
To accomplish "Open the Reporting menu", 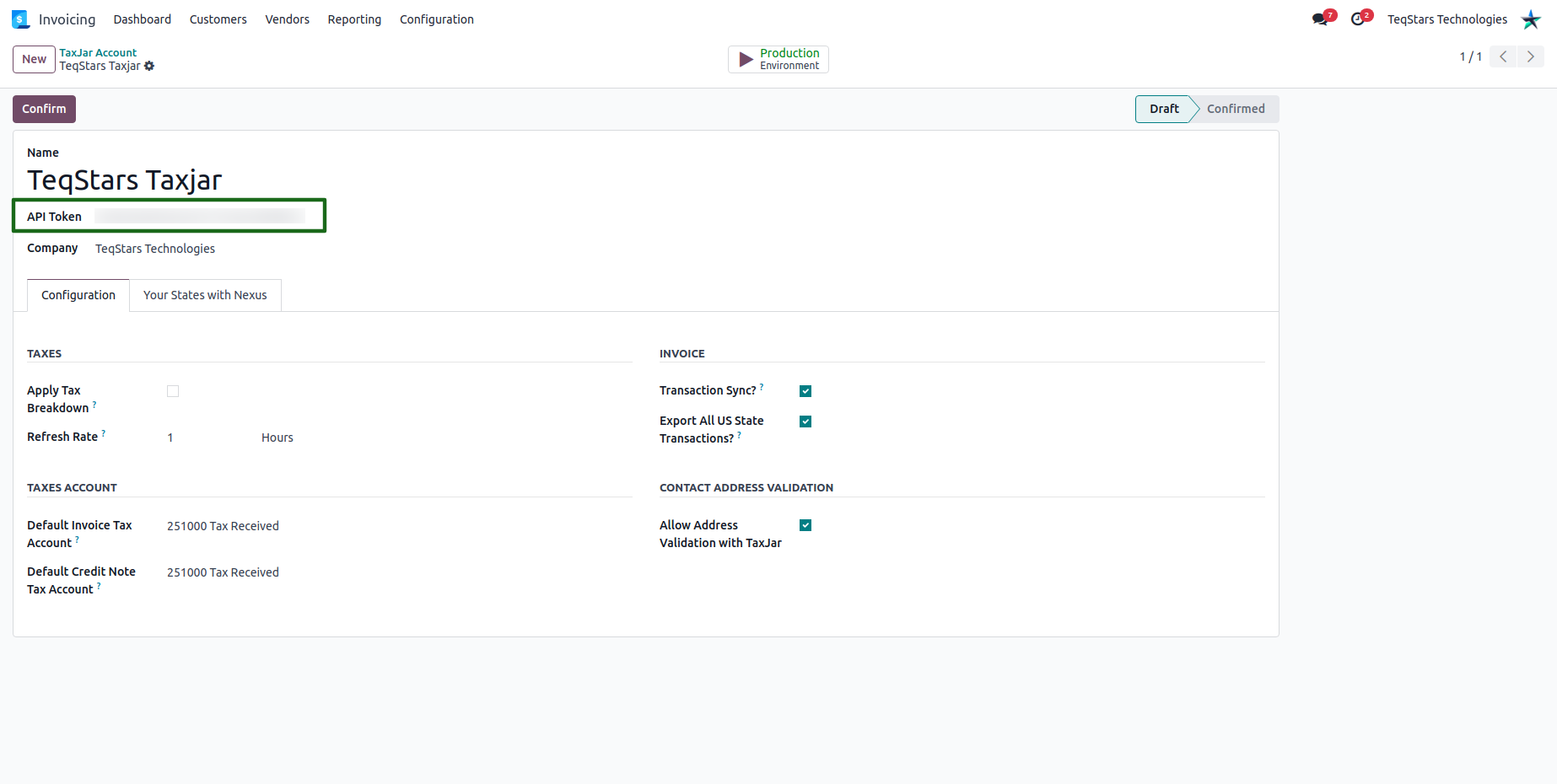I will pyautogui.click(x=354, y=19).
